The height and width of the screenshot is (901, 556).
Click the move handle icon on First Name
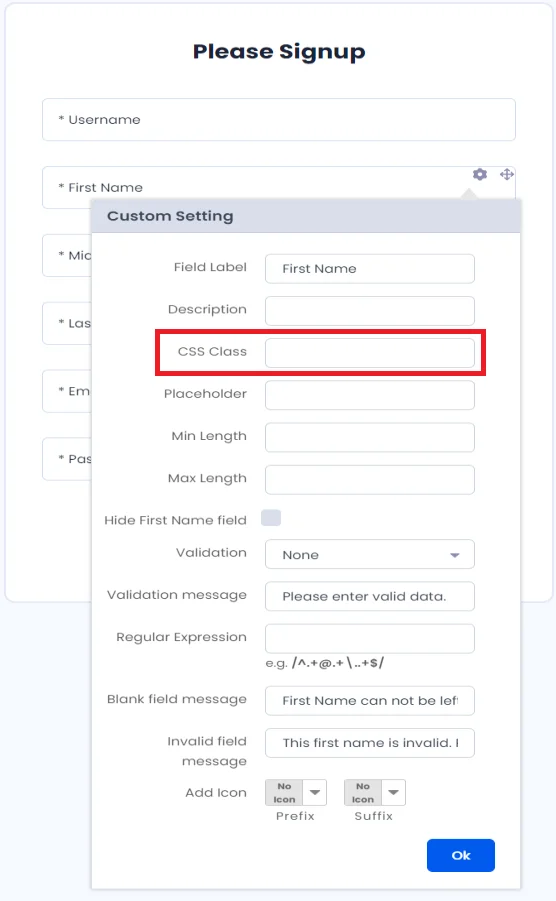[x=506, y=174]
